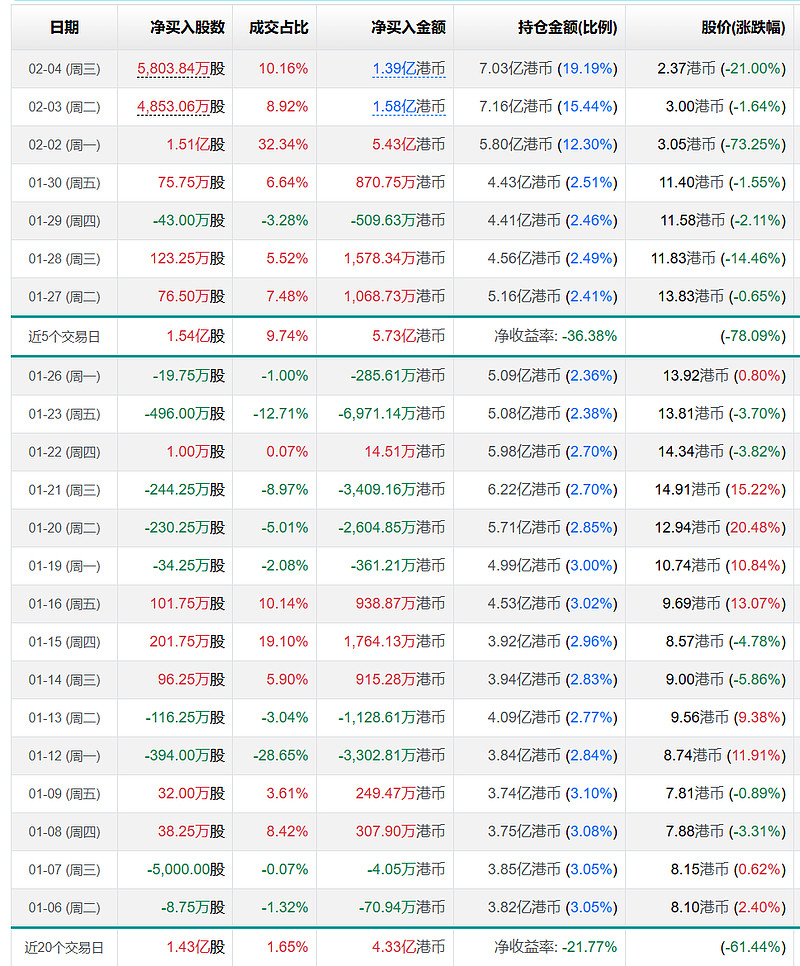Open the underlined 5,803.84万股 link
This screenshot has height=966, width=800.
coord(181,68)
